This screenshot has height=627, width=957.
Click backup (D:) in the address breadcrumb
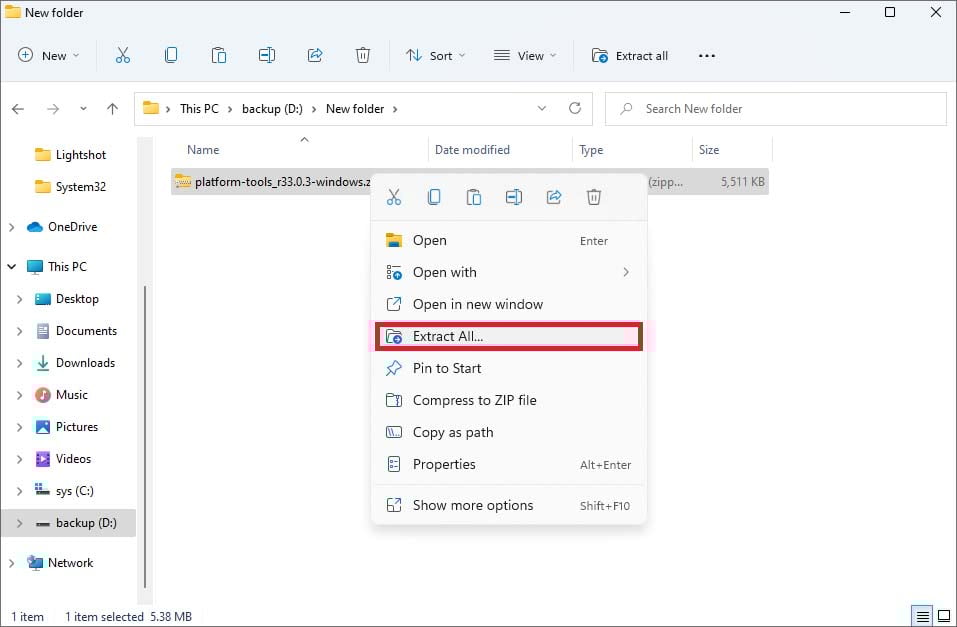tap(272, 109)
